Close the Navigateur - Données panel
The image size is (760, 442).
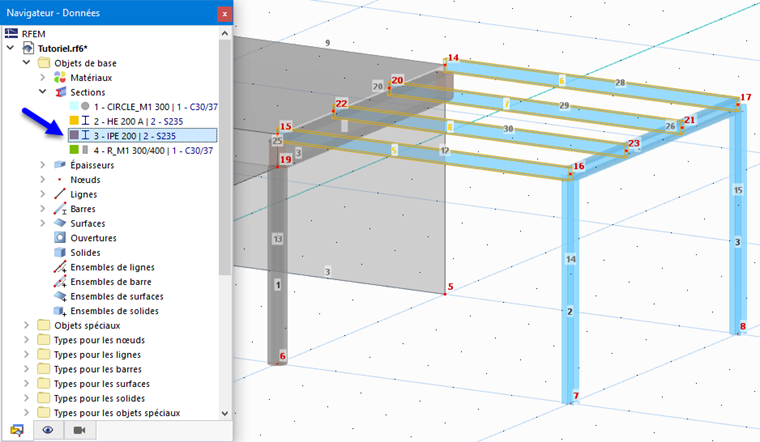[224, 14]
